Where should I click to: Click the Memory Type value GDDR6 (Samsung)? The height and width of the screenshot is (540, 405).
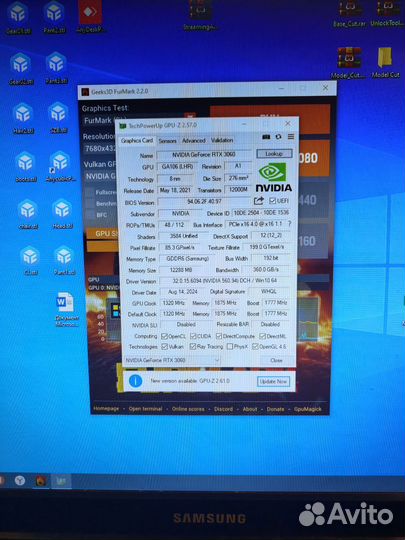pyautogui.click(x=187, y=258)
